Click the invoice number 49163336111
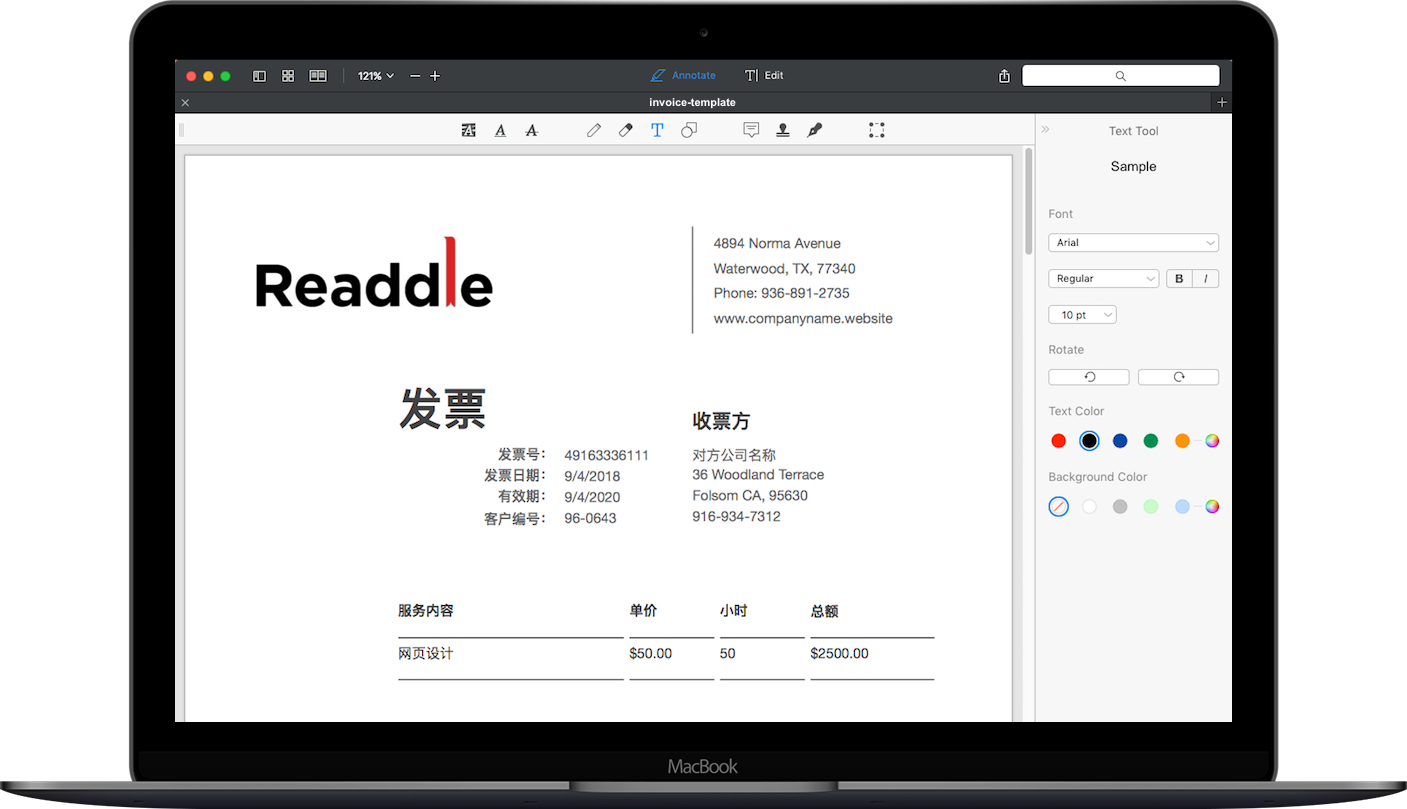Viewport: 1407px width, 809px height. click(606, 455)
